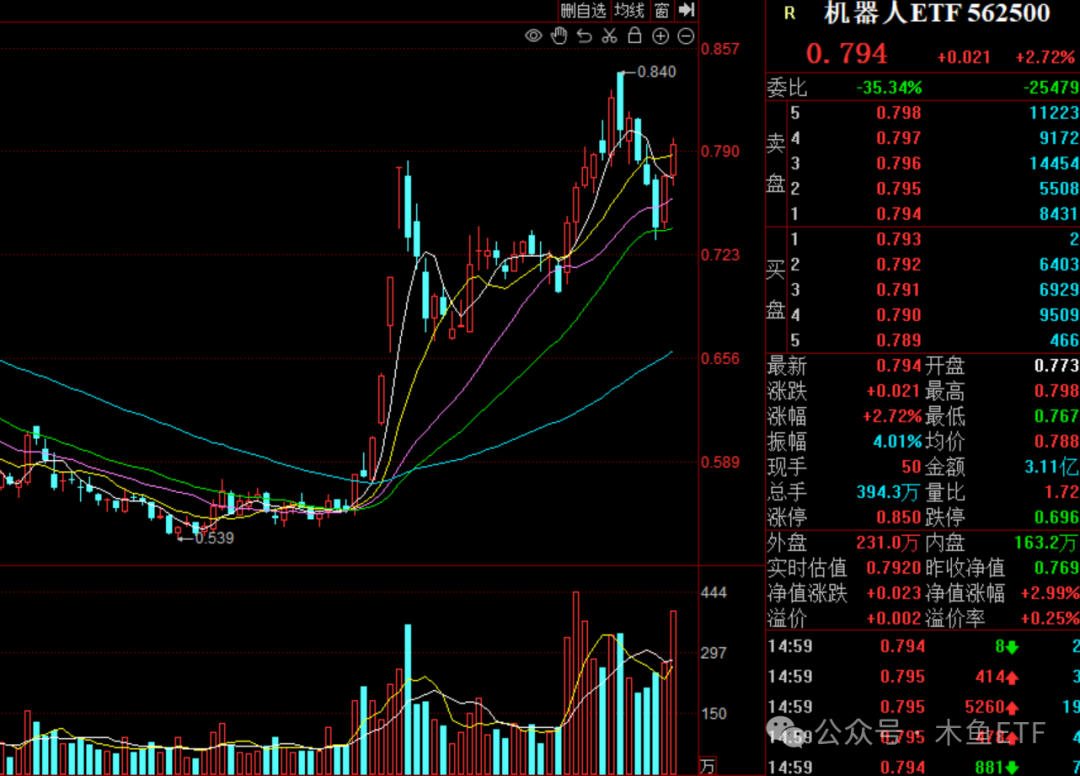Zoom in with the plus circle icon

(660, 36)
